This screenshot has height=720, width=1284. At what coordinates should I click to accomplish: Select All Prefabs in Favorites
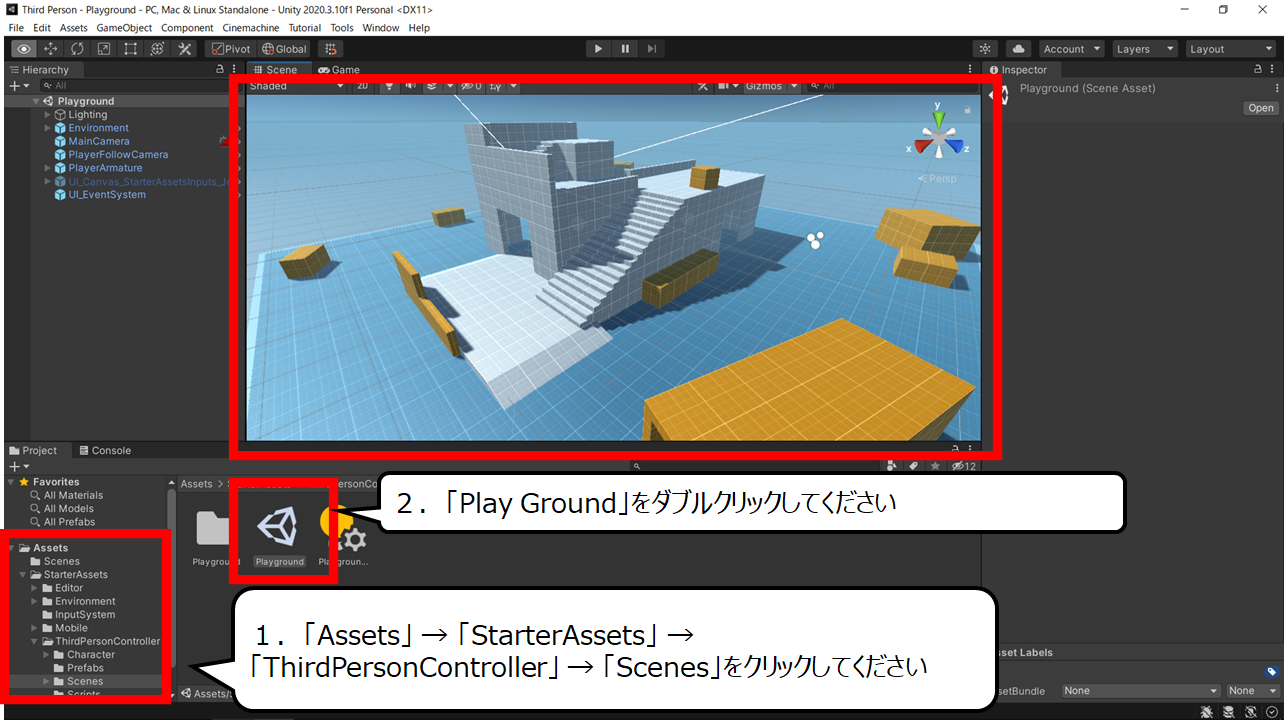(x=69, y=521)
